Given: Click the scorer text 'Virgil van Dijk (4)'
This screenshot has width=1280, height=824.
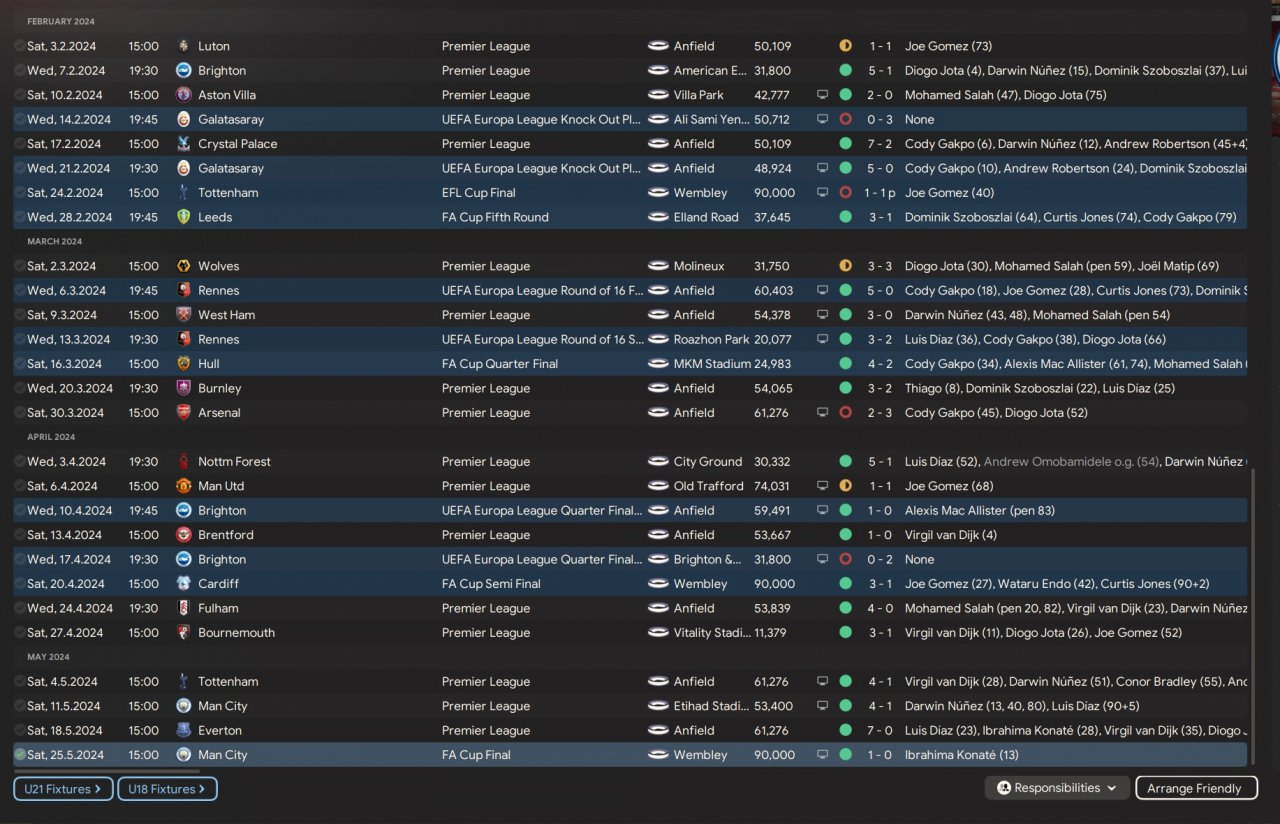Looking at the screenshot, I should tap(951, 535).
